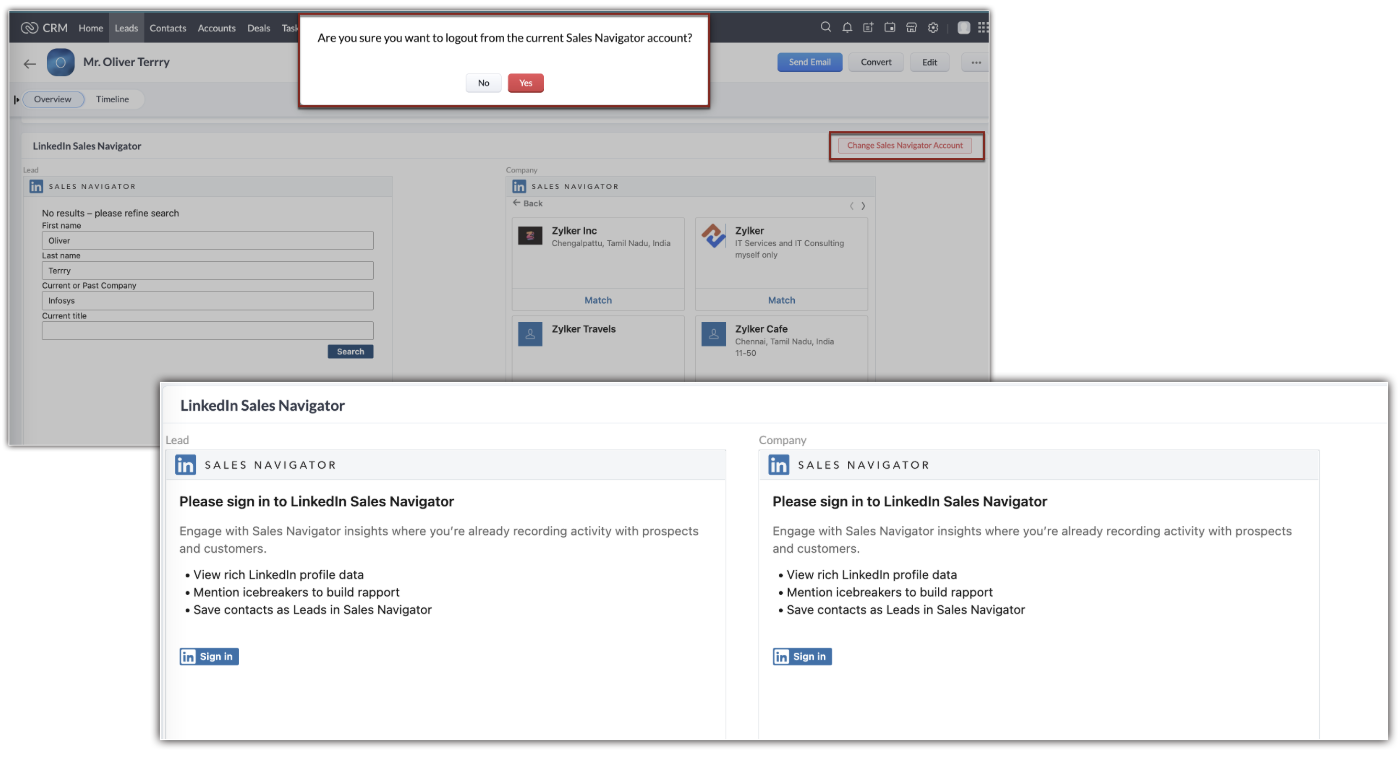The height and width of the screenshot is (760, 1398).
Task: Click the First name field with Oliver
Action: click(208, 241)
